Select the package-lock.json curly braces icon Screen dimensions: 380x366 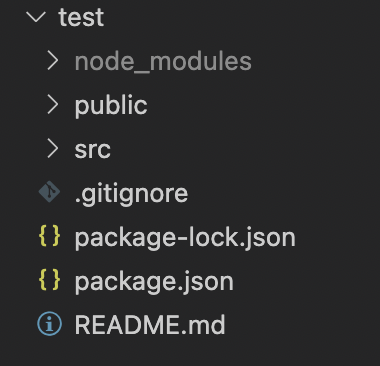pyautogui.click(x=49, y=236)
